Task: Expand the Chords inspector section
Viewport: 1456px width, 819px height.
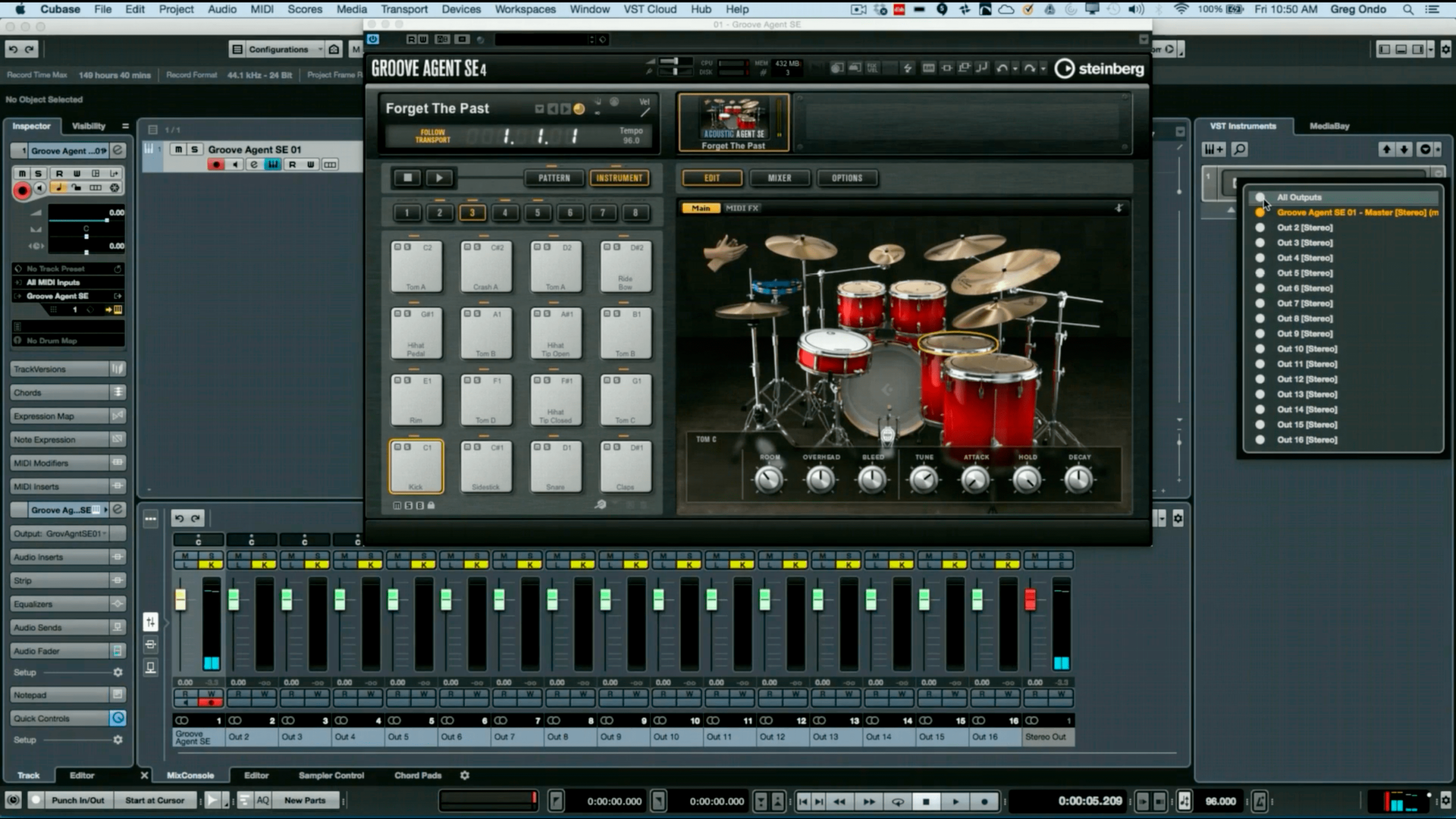Action: [x=67, y=392]
